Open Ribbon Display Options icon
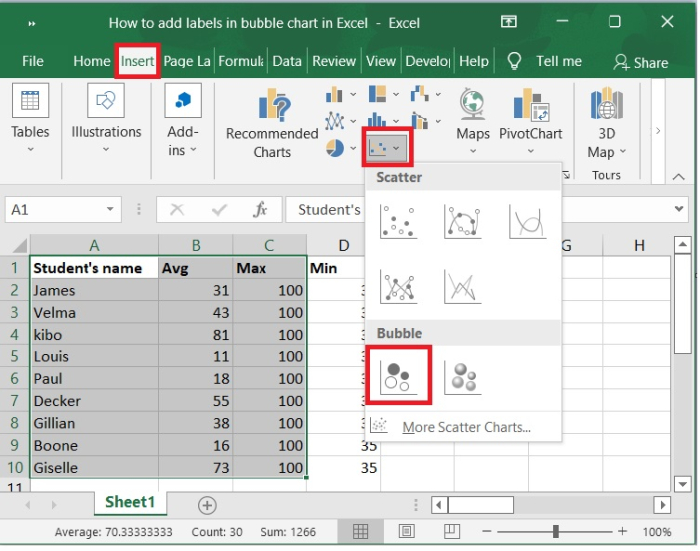The width and height of the screenshot is (700, 551). (508, 21)
